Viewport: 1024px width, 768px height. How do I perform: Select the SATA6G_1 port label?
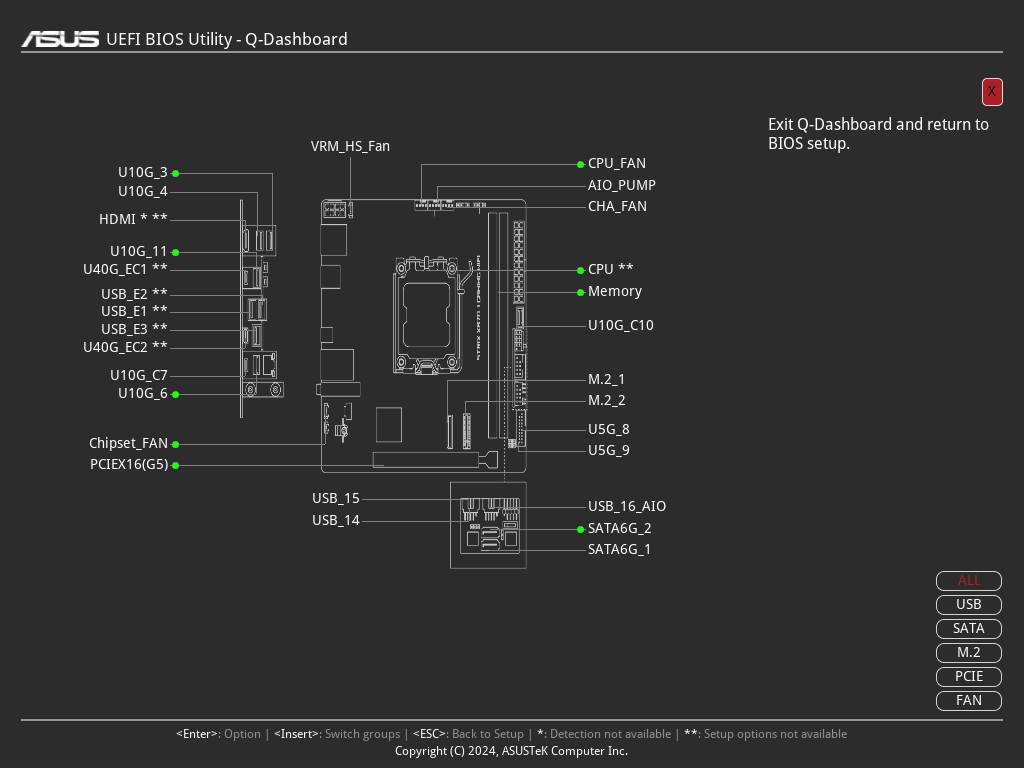pyautogui.click(x=619, y=549)
